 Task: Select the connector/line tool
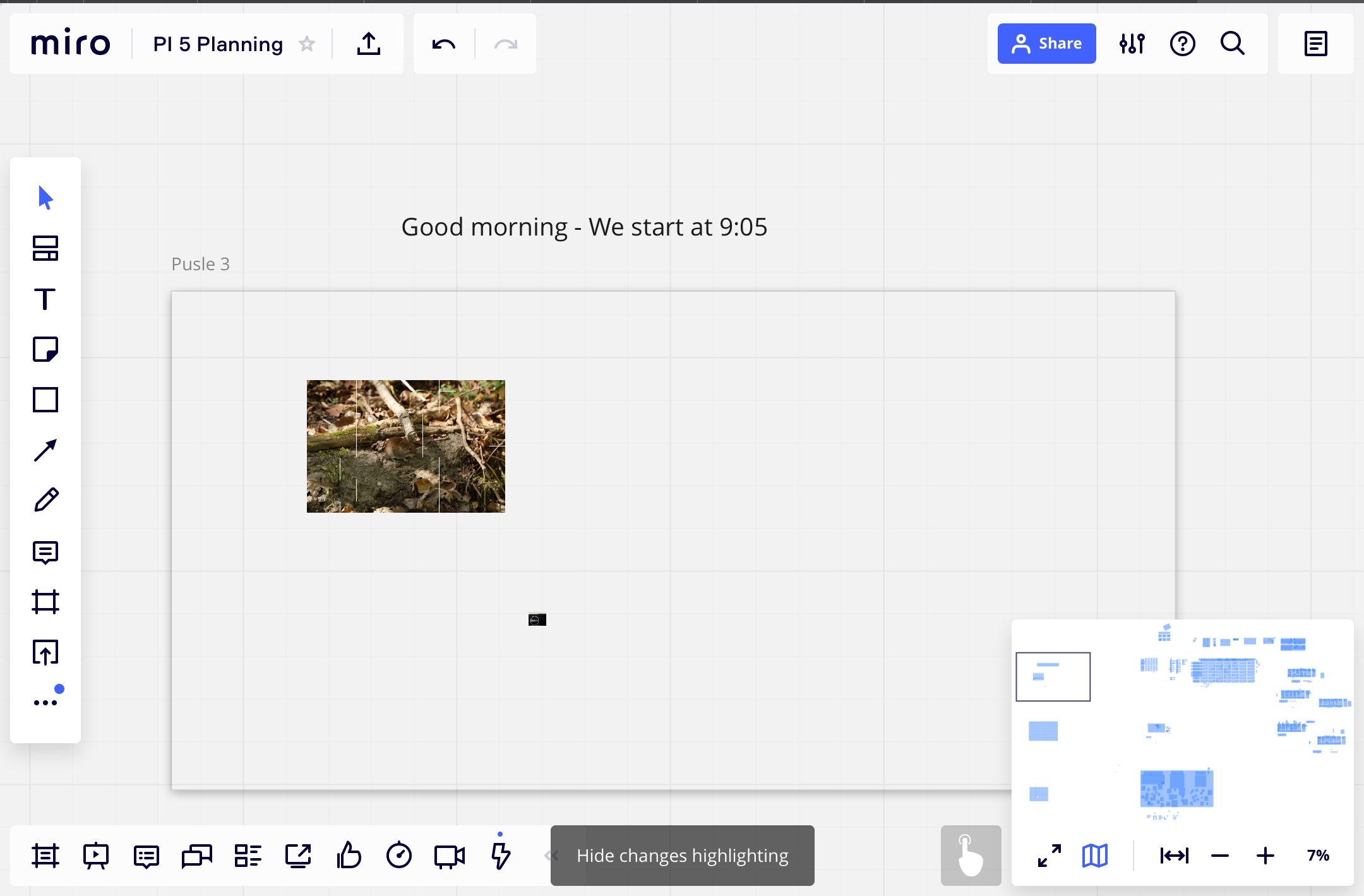click(46, 449)
